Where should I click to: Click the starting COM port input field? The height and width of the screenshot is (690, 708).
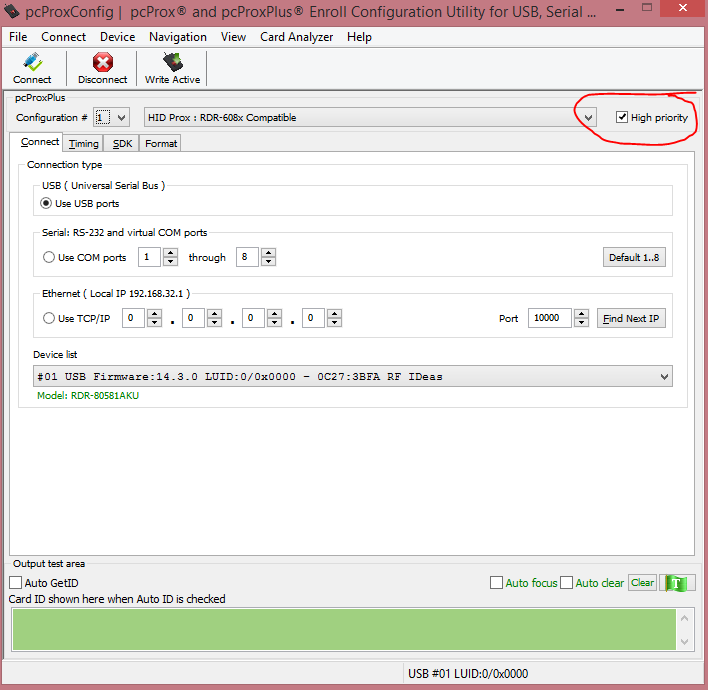tap(149, 257)
